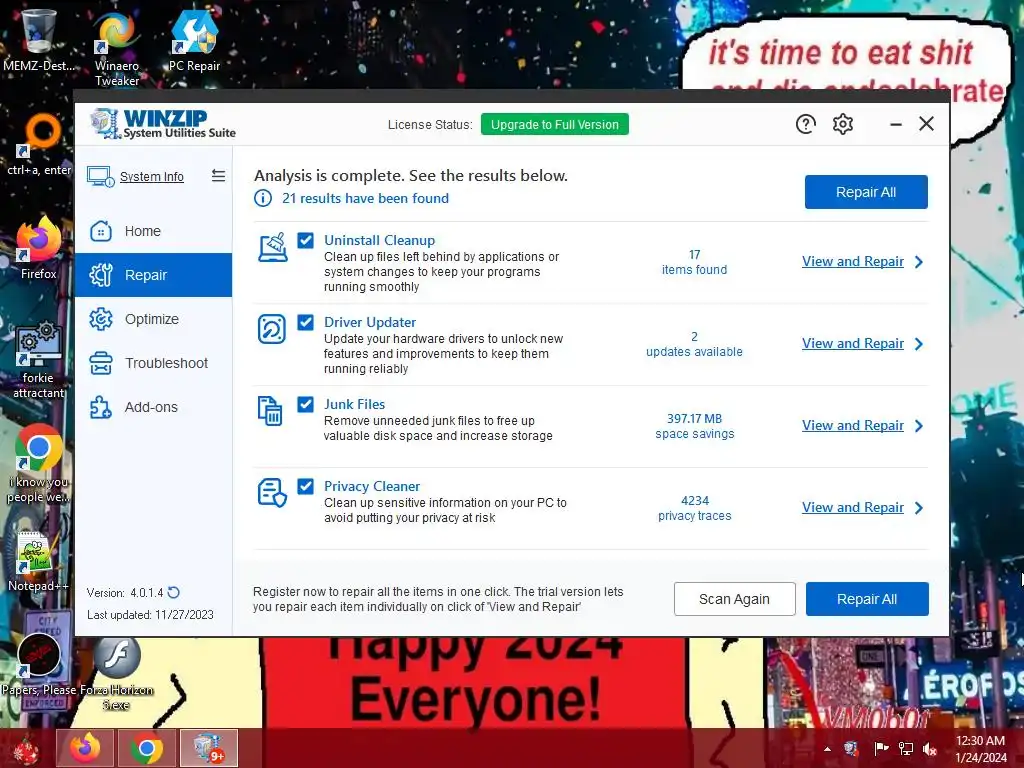Open WinZip settings gear icon
Image resolution: width=1024 pixels, height=768 pixels.
tap(842, 124)
